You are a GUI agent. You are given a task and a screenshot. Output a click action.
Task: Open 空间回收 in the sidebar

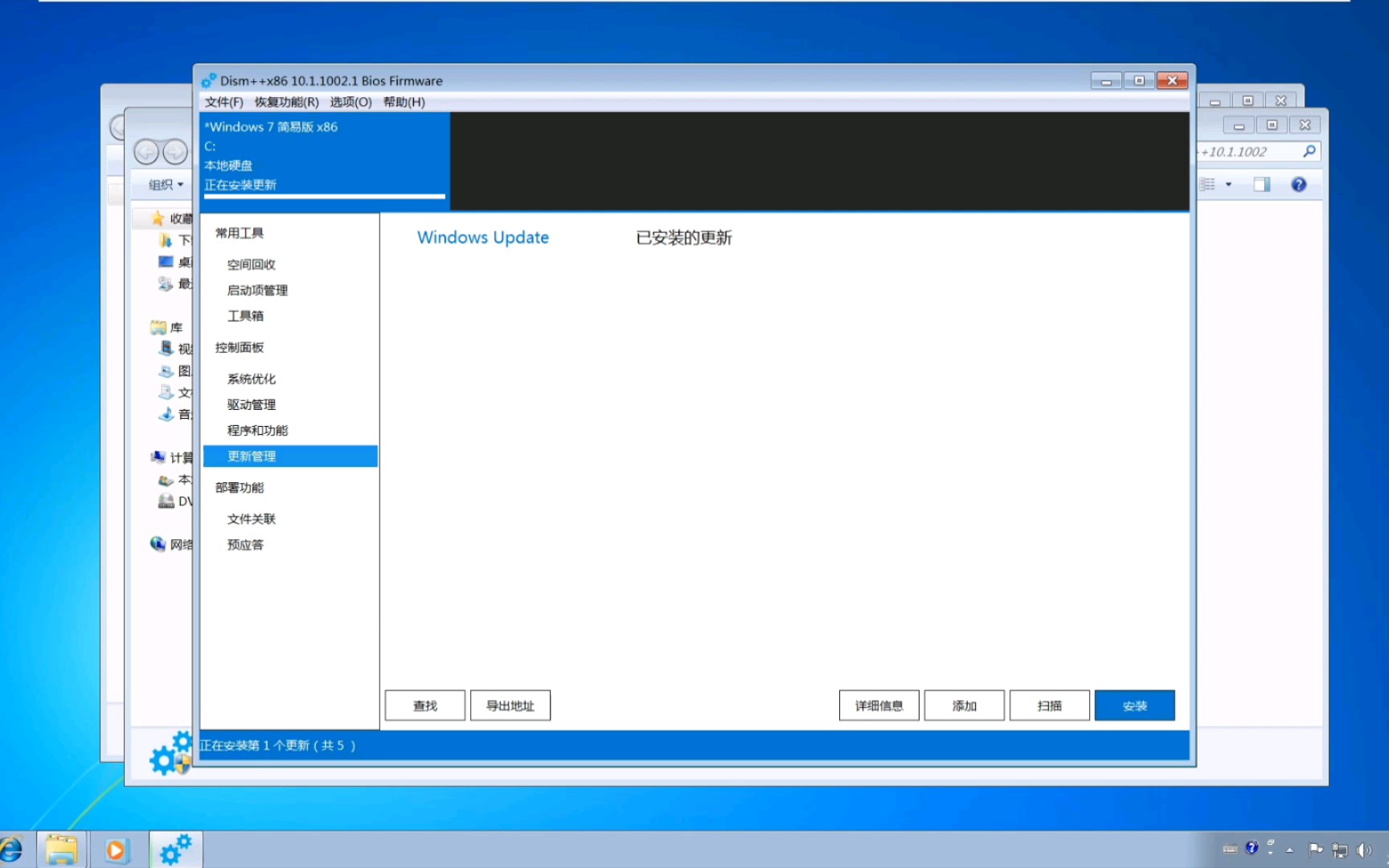pyautogui.click(x=251, y=264)
